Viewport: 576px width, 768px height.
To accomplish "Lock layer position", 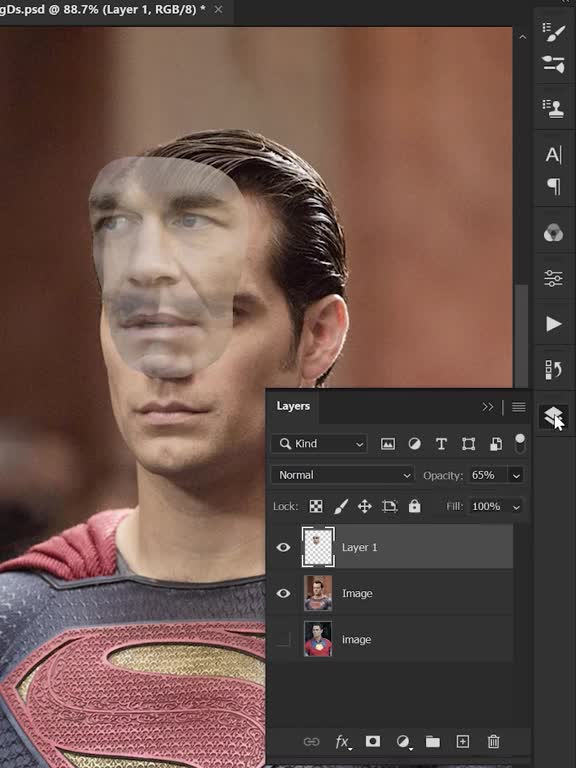I will click(x=365, y=506).
